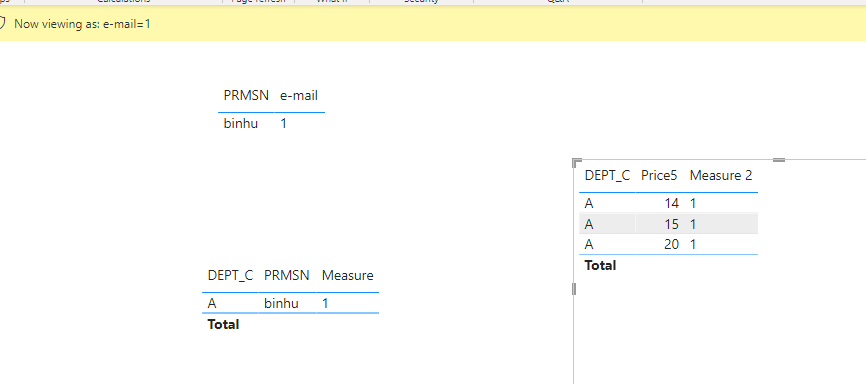Click the Total row under the Measure table
This screenshot has height=384, width=866.
[291, 324]
